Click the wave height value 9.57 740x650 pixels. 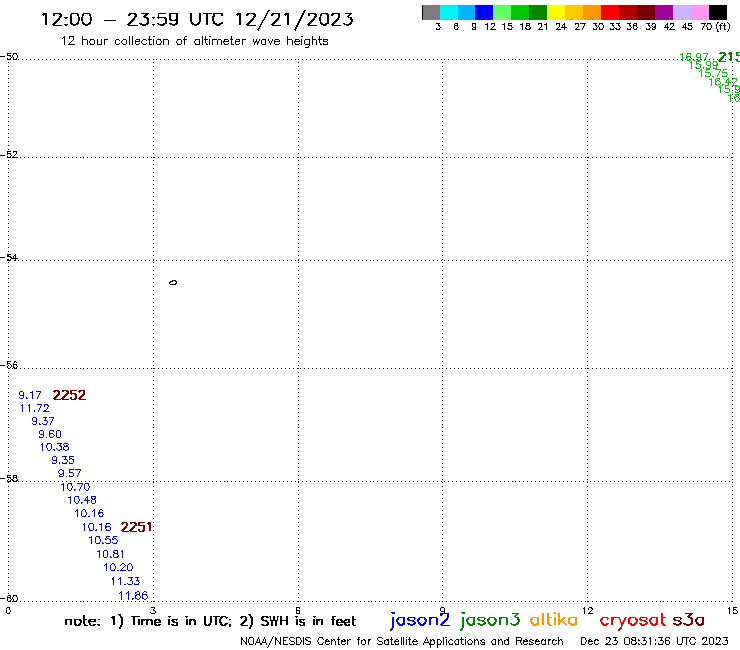click(x=69, y=473)
